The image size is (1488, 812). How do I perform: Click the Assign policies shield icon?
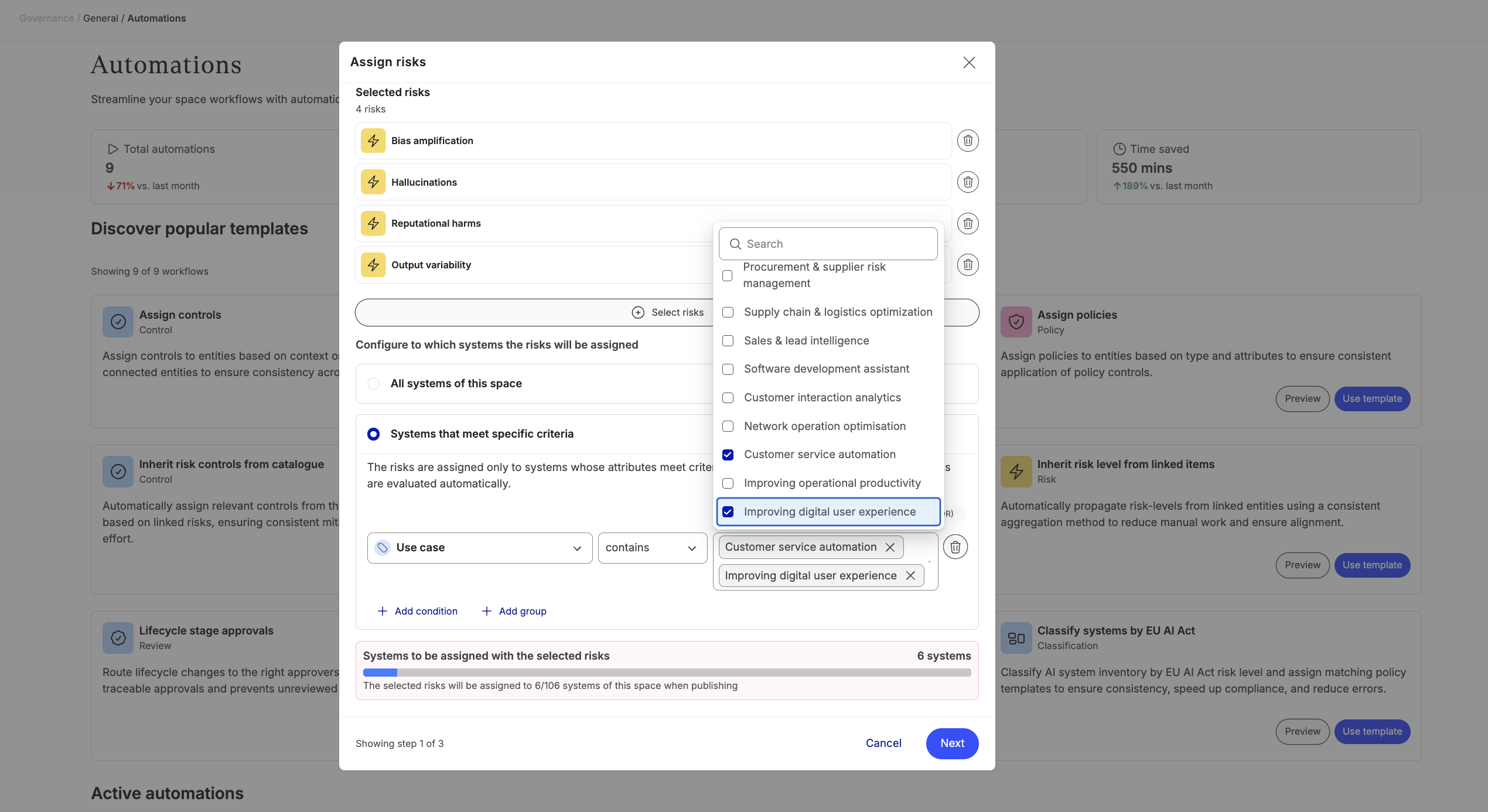click(x=1016, y=322)
